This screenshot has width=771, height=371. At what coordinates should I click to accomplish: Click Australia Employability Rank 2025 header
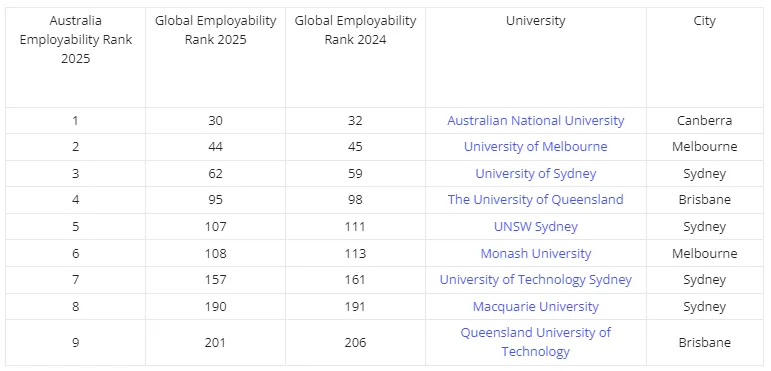point(76,40)
